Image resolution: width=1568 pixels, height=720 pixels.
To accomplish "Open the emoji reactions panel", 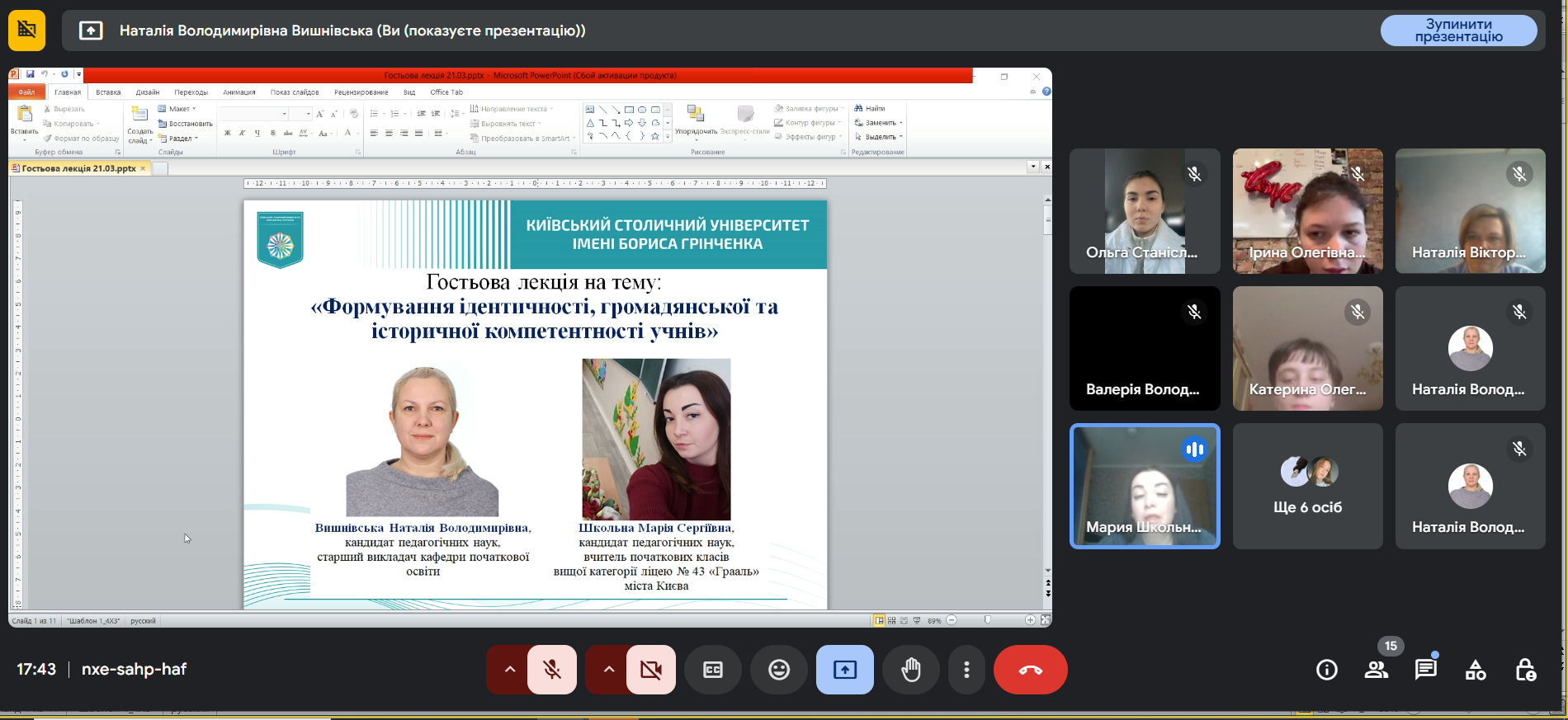I will coord(778,670).
